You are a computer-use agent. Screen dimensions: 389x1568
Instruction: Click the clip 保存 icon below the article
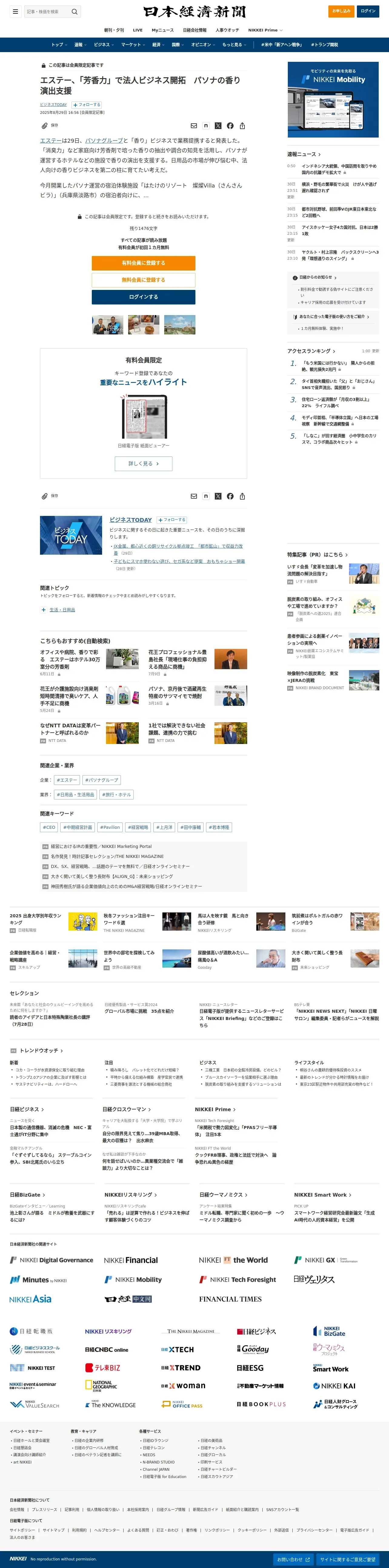pos(45,497)
